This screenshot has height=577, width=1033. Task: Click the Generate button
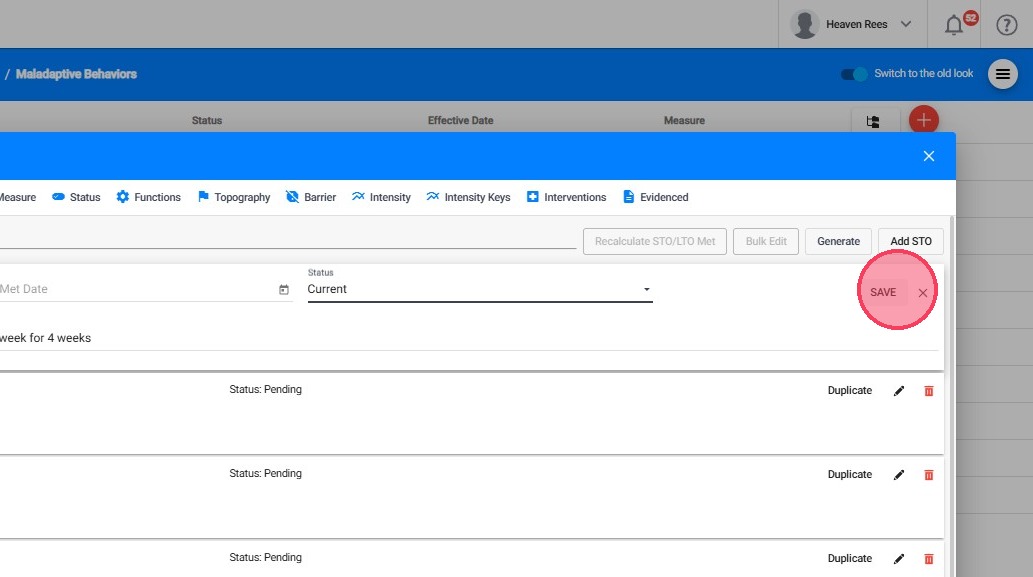pyautogui.click(x=838, y=241)
